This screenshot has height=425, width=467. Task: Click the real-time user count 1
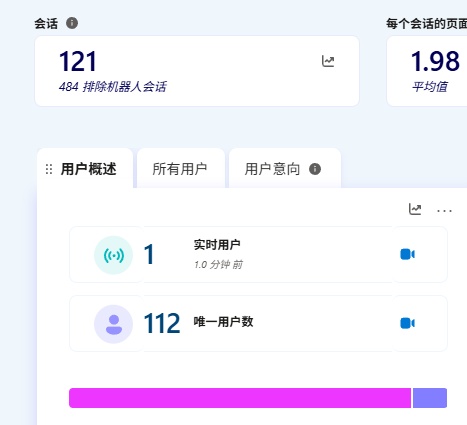pyautogui.click(x=149, y=254)
